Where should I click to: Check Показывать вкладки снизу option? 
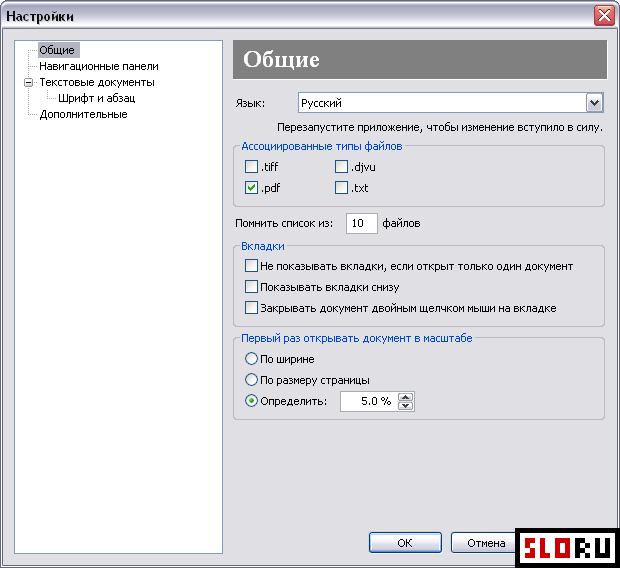[x=251, y=286]
